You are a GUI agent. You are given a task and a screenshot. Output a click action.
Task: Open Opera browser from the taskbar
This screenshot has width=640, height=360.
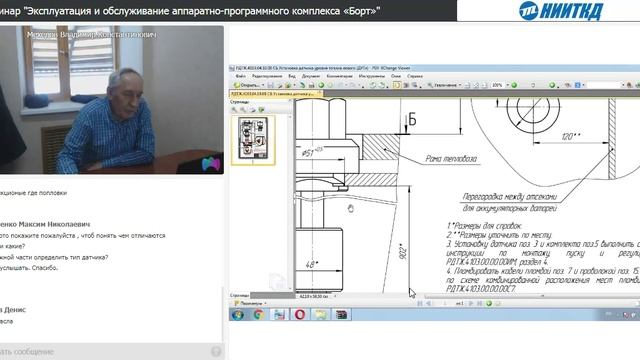click(300, 315)
